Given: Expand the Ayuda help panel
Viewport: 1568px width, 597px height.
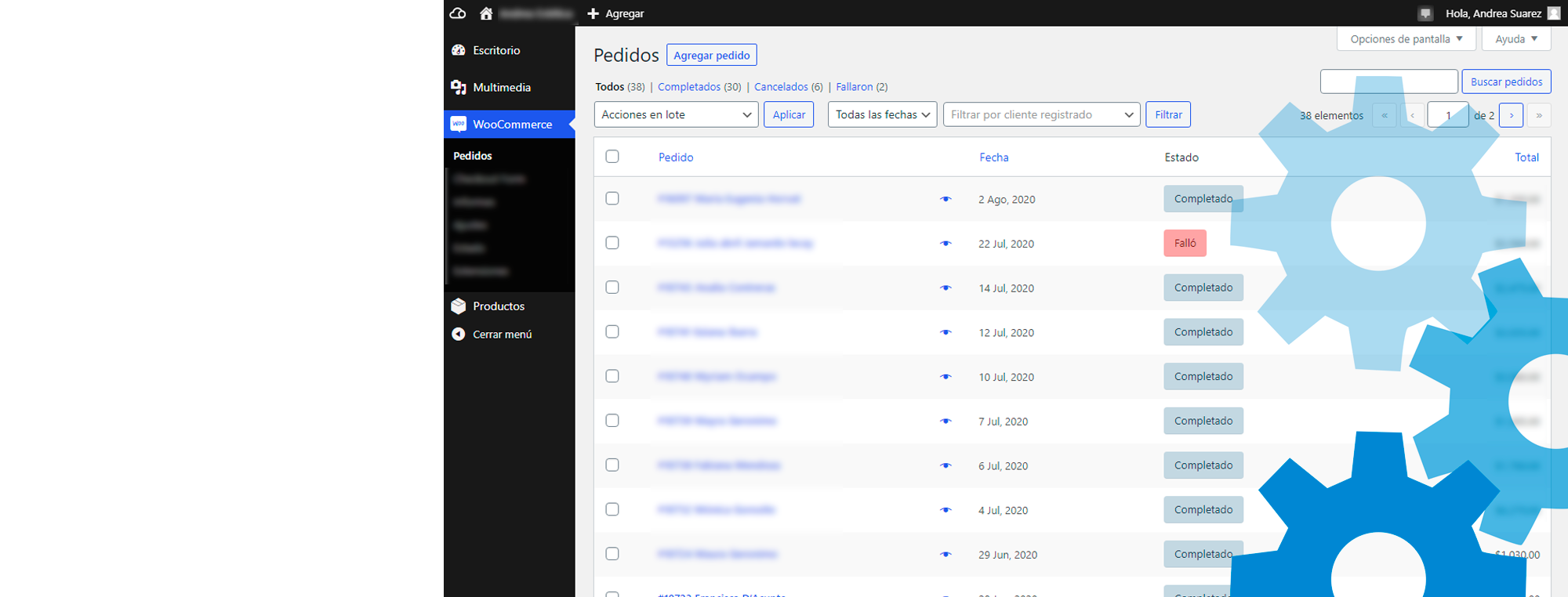Looking at the screenshot, I should [1516, 39].
